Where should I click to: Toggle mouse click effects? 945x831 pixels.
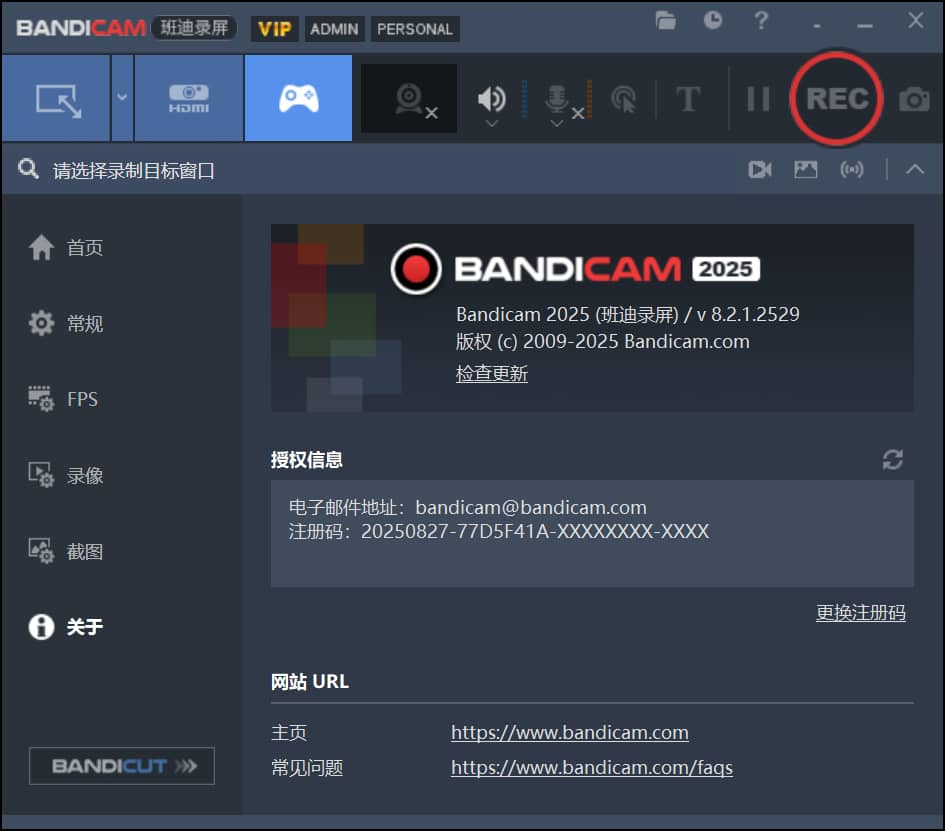[623, 97]
